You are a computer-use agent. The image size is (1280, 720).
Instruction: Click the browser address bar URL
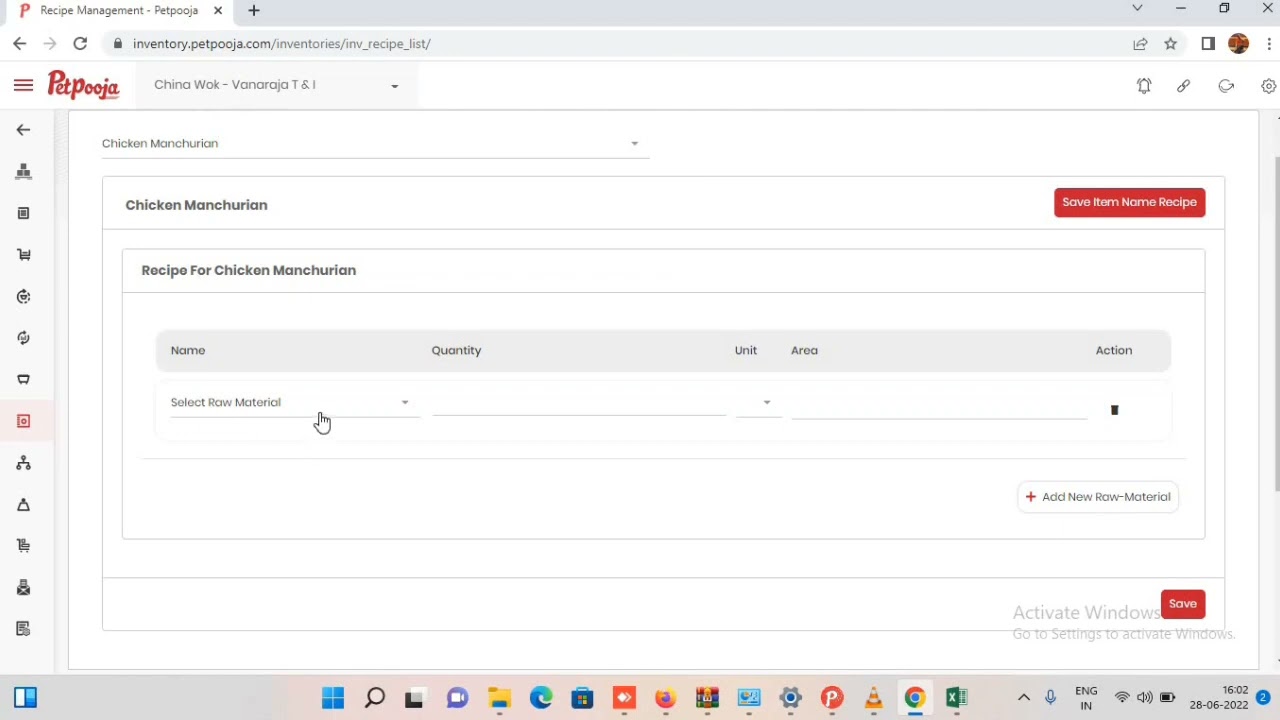click(281, 44)
